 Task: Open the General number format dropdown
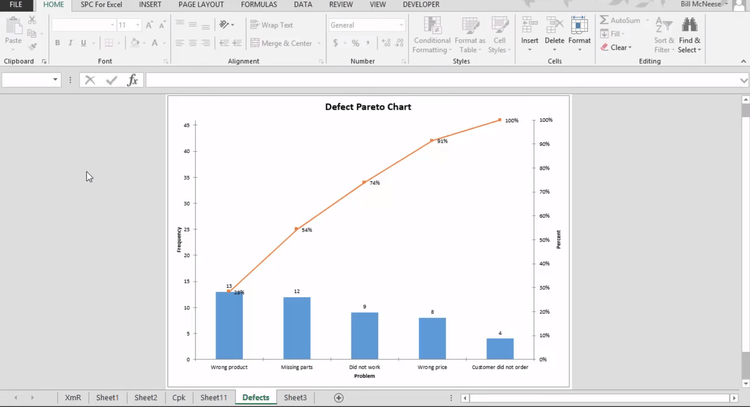[401, 25]
